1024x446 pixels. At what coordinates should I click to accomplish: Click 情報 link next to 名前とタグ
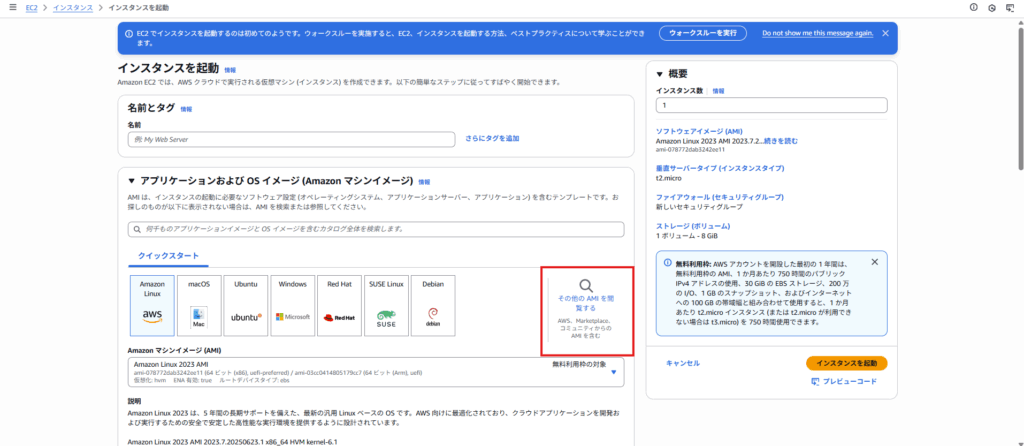pos(186,109)
